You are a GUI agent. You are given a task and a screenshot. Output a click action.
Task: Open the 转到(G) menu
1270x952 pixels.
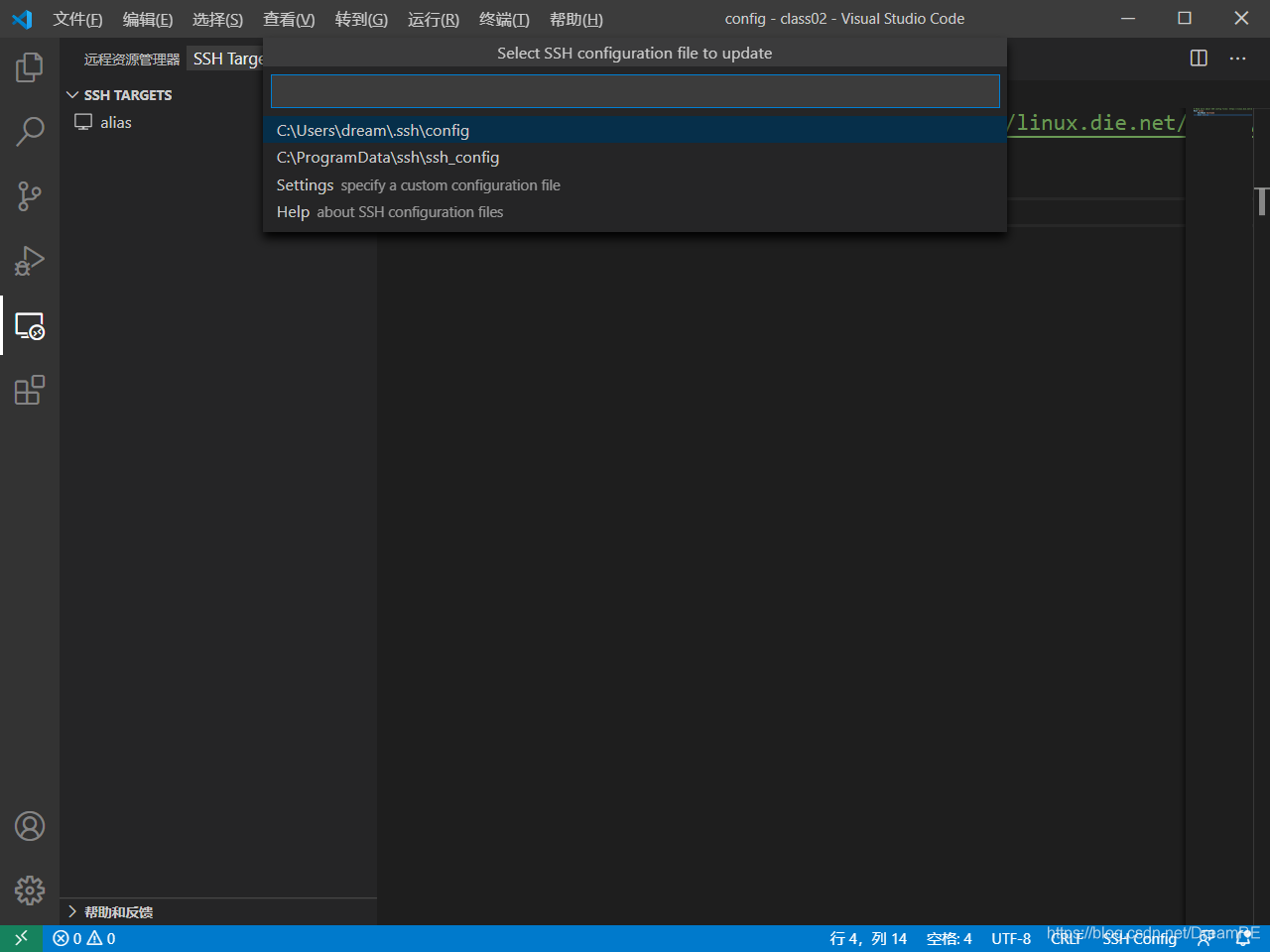click(x=361, y=19)
